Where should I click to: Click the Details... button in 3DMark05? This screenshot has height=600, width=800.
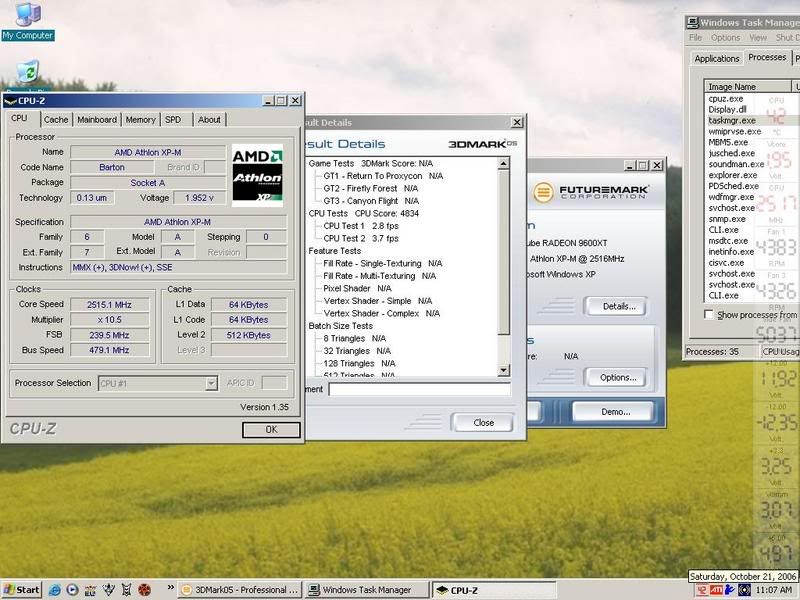pyautogui.click(x=618, y=307)
